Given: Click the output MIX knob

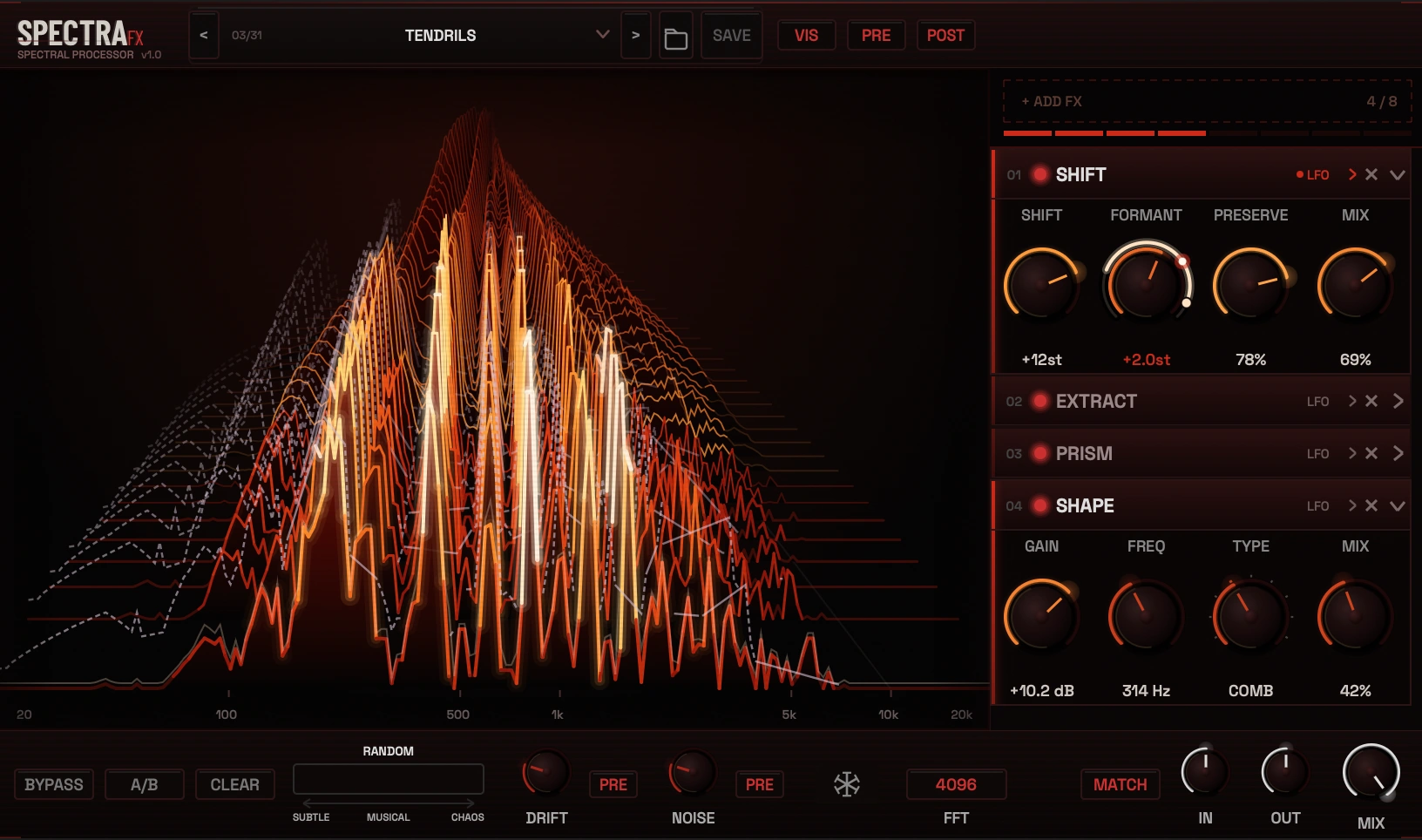Looking at the screenshot, I should point(1371,774).
